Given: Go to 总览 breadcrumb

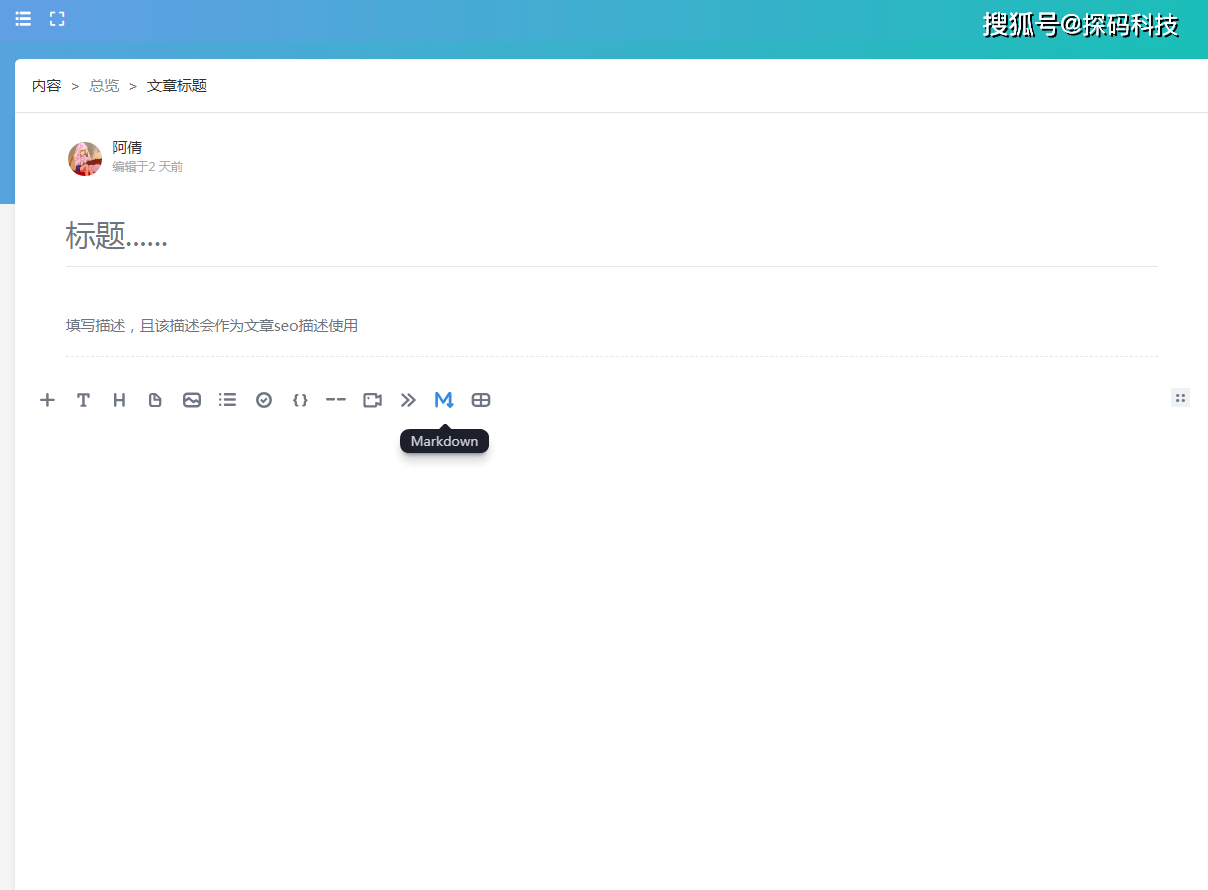Looking at the screenshot, I should coord(104,86).
